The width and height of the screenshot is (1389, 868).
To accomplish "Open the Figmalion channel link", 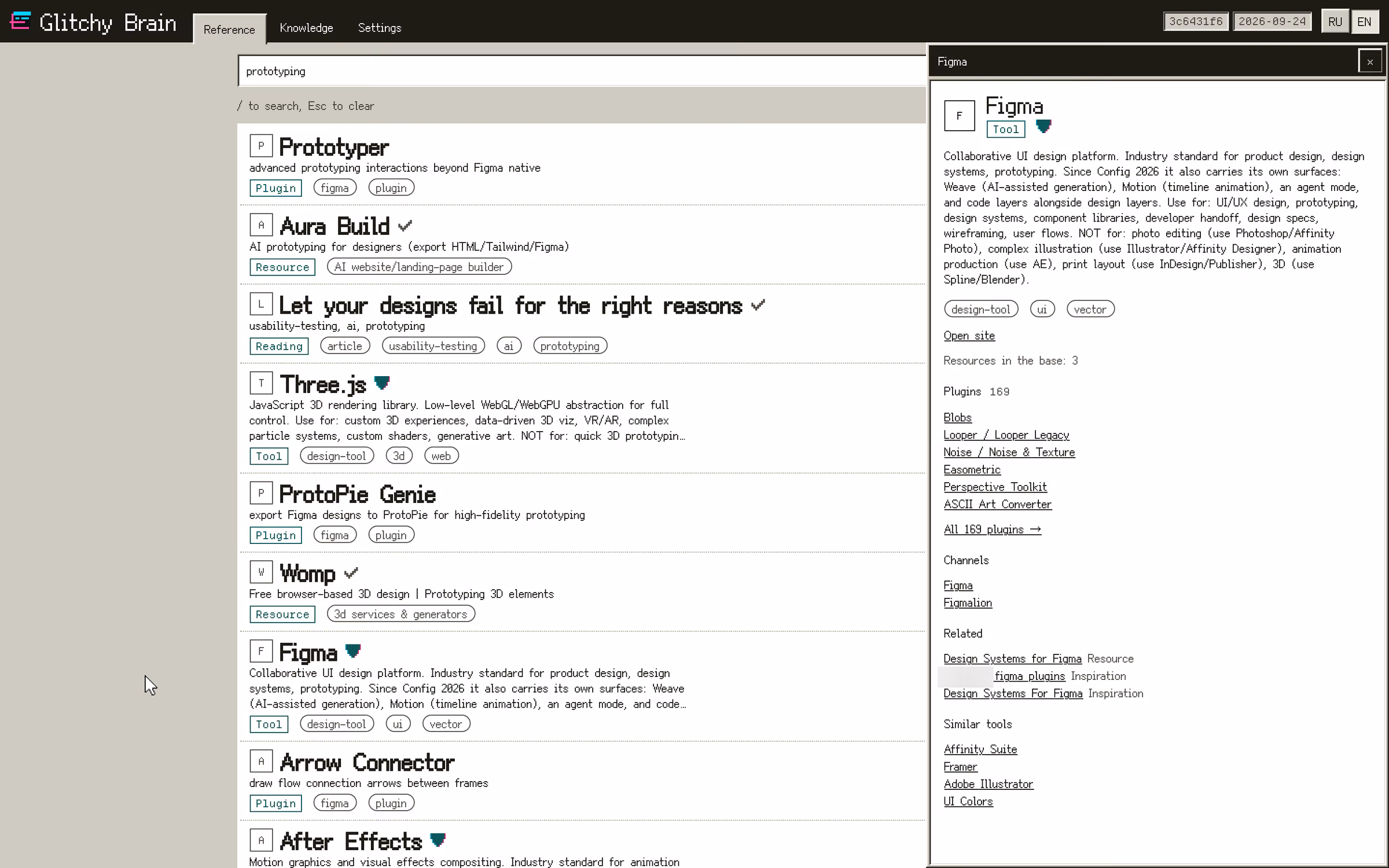I will (968, 603).
